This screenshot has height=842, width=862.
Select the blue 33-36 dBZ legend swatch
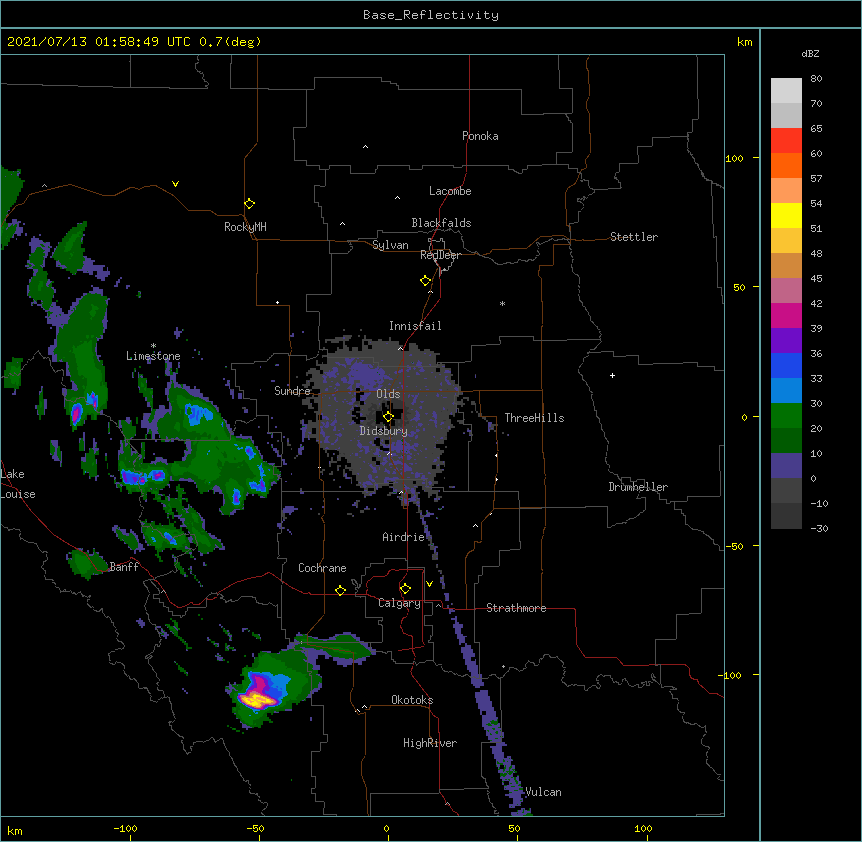coord(786,365)
